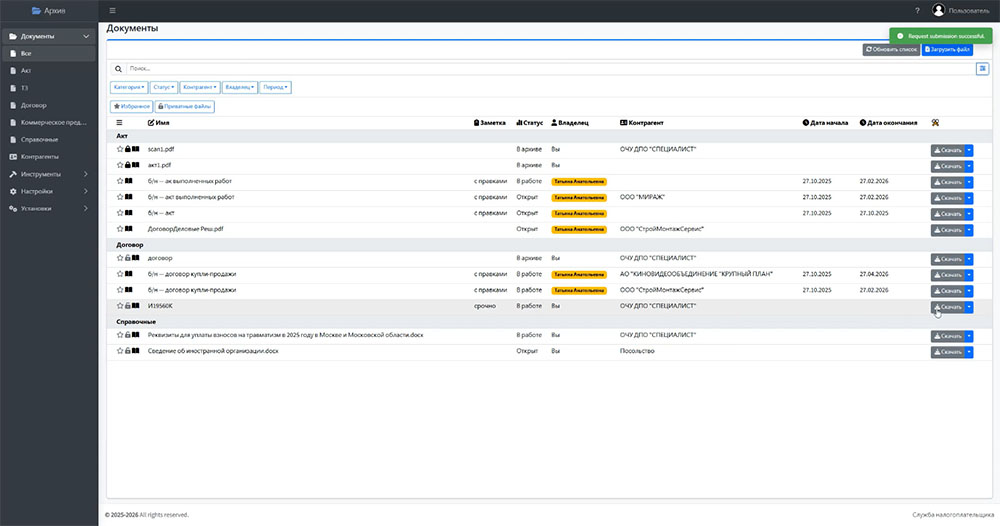Click the user avatar icon
Viewport: 1000px width, 526px height.
point(938,10)
